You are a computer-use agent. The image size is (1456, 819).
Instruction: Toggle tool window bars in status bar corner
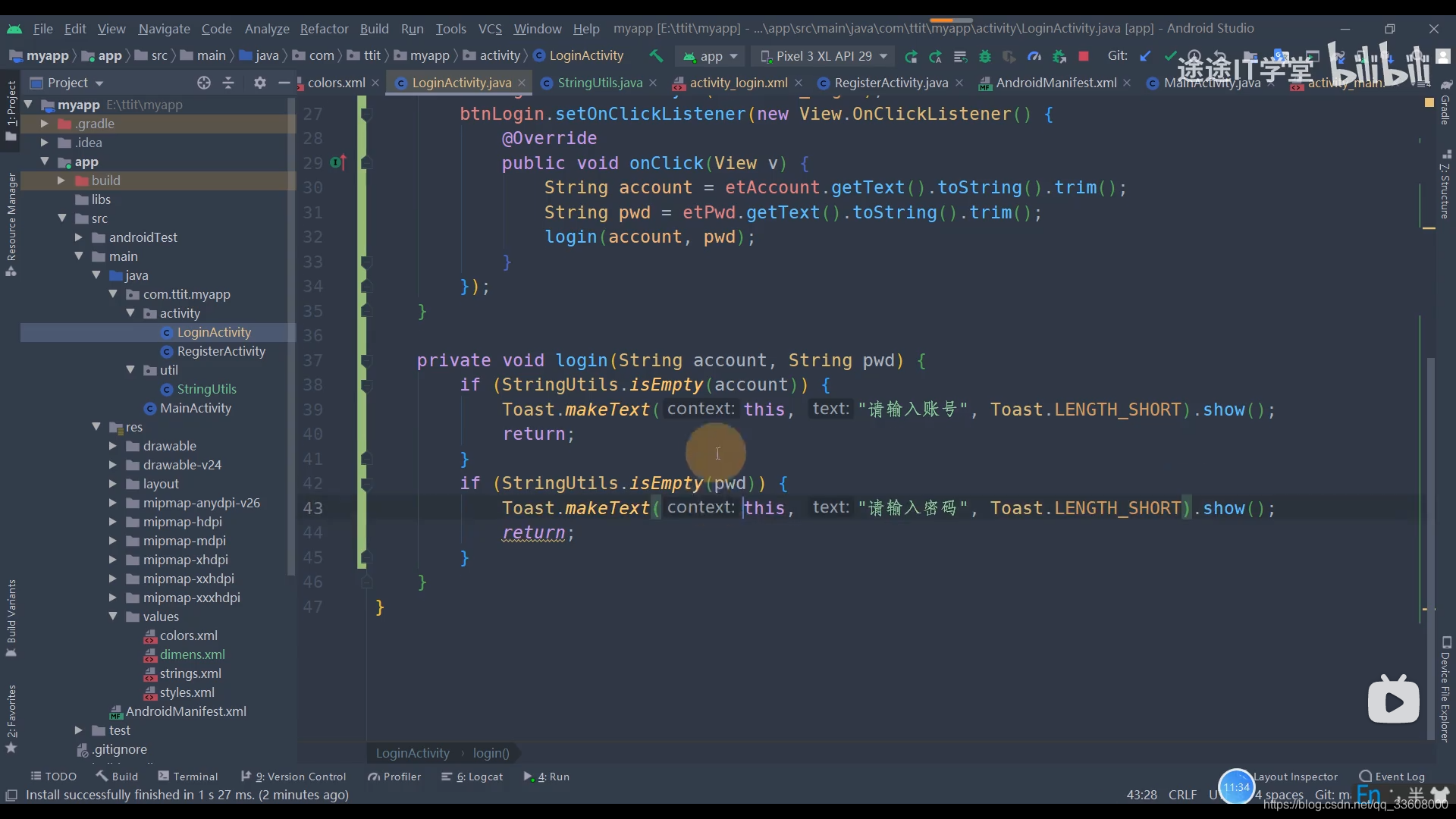click(11, 795)
